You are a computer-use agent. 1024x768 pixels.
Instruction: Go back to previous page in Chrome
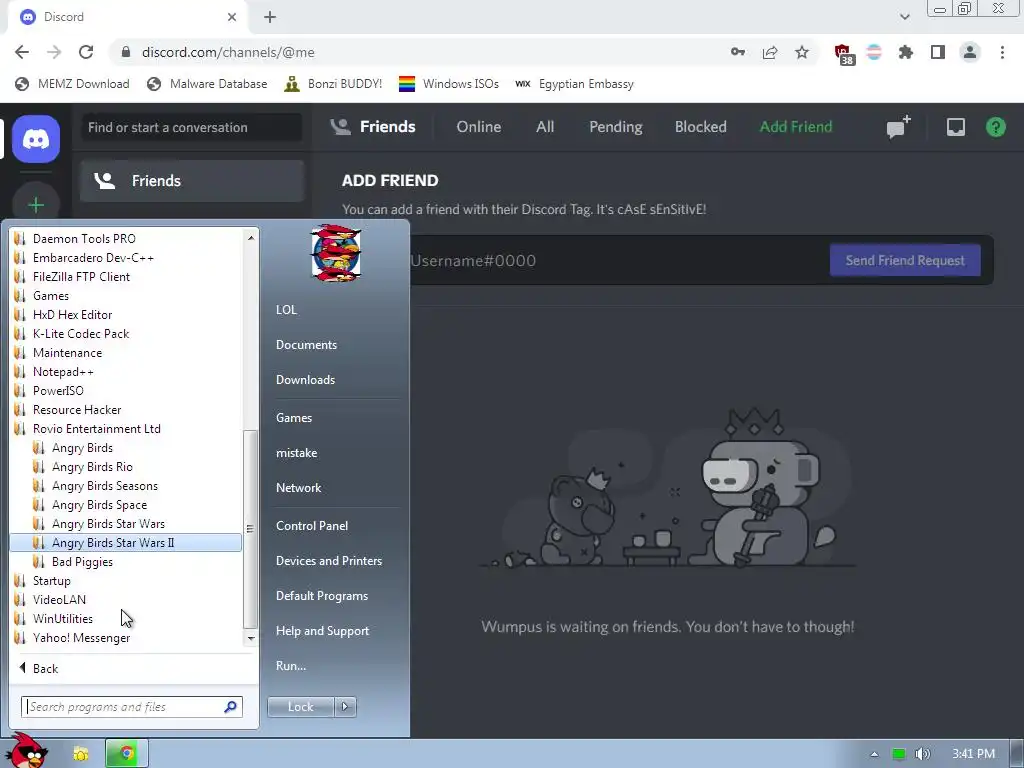click(22, 52)
